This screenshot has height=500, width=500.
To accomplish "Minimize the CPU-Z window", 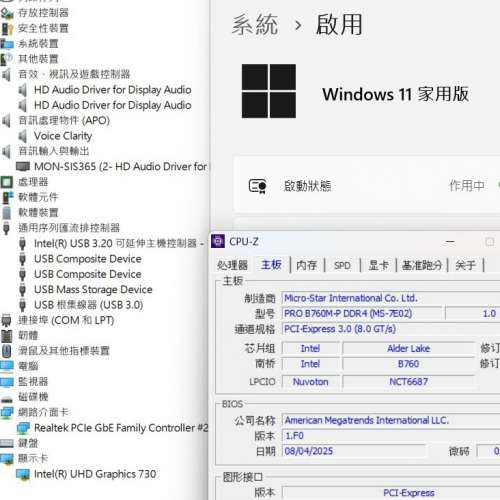I will tap(450, 241).
